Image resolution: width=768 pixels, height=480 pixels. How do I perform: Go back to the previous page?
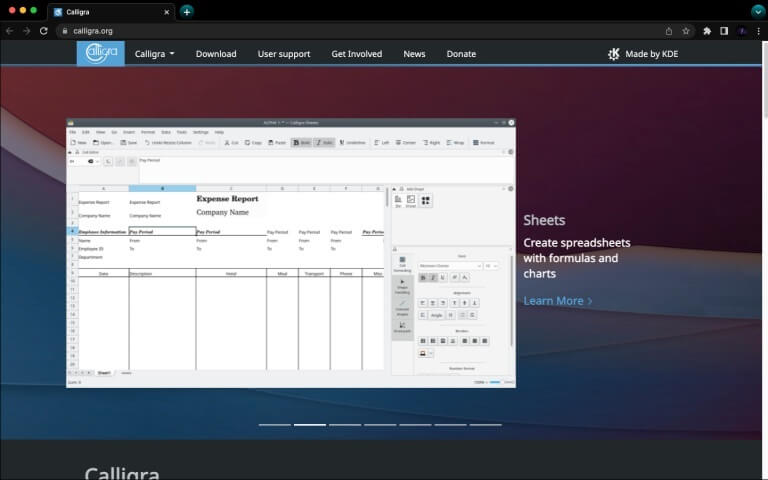[9, 31]
